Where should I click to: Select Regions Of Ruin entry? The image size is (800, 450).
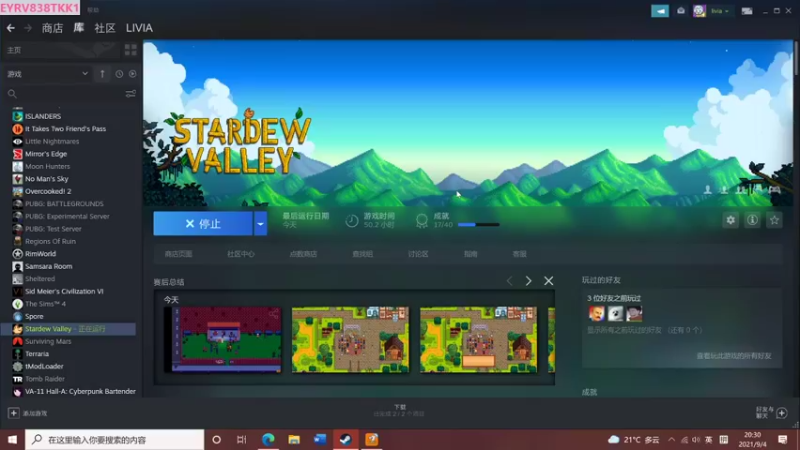tap(50, 241)
